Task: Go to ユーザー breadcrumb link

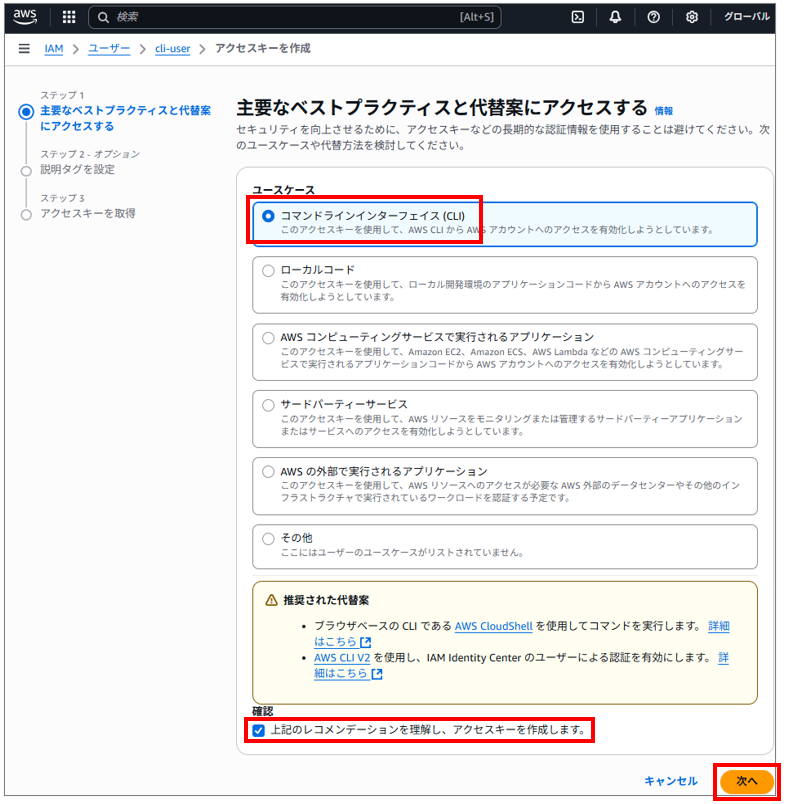Action: click(x=109, y=49)
